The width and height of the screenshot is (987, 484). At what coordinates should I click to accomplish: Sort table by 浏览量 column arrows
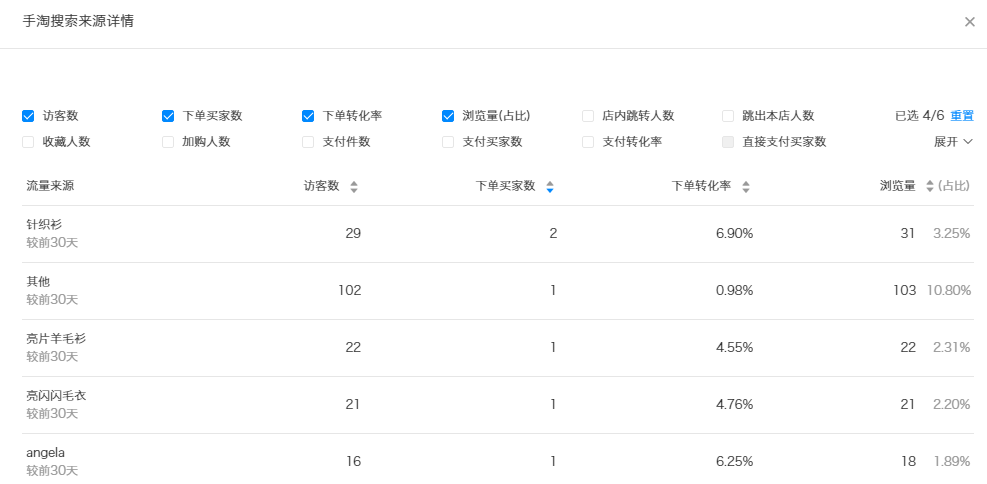(x=930, y=187)
